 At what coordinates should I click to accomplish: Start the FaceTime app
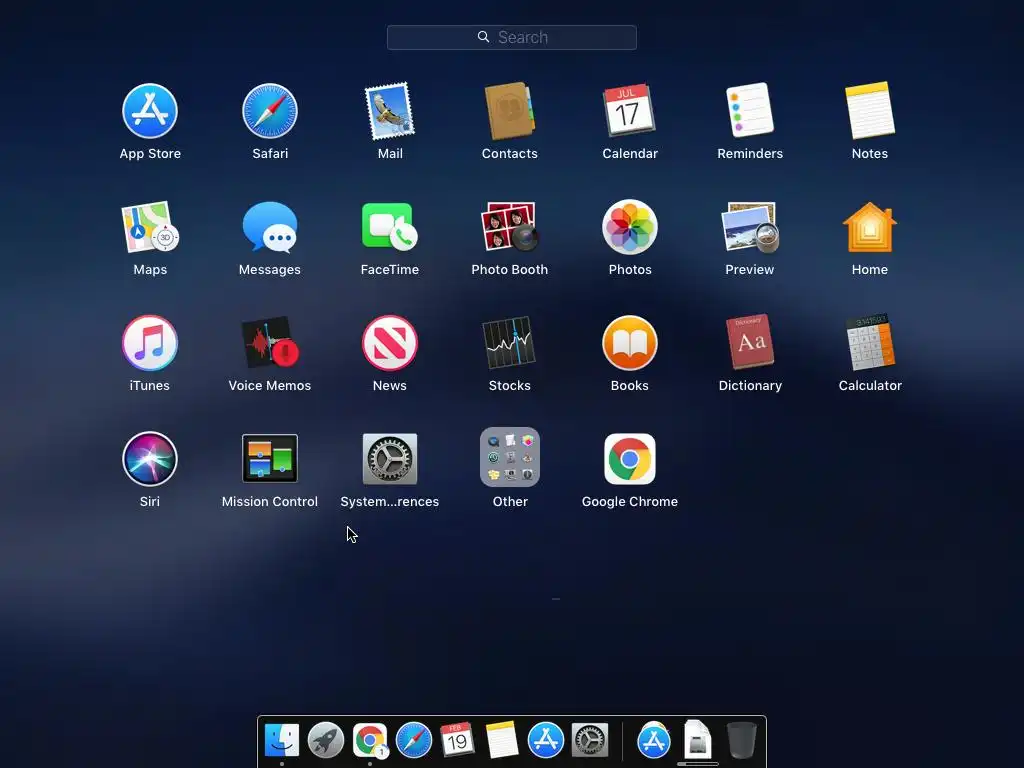pyautogui.click(x=390, y=227)
